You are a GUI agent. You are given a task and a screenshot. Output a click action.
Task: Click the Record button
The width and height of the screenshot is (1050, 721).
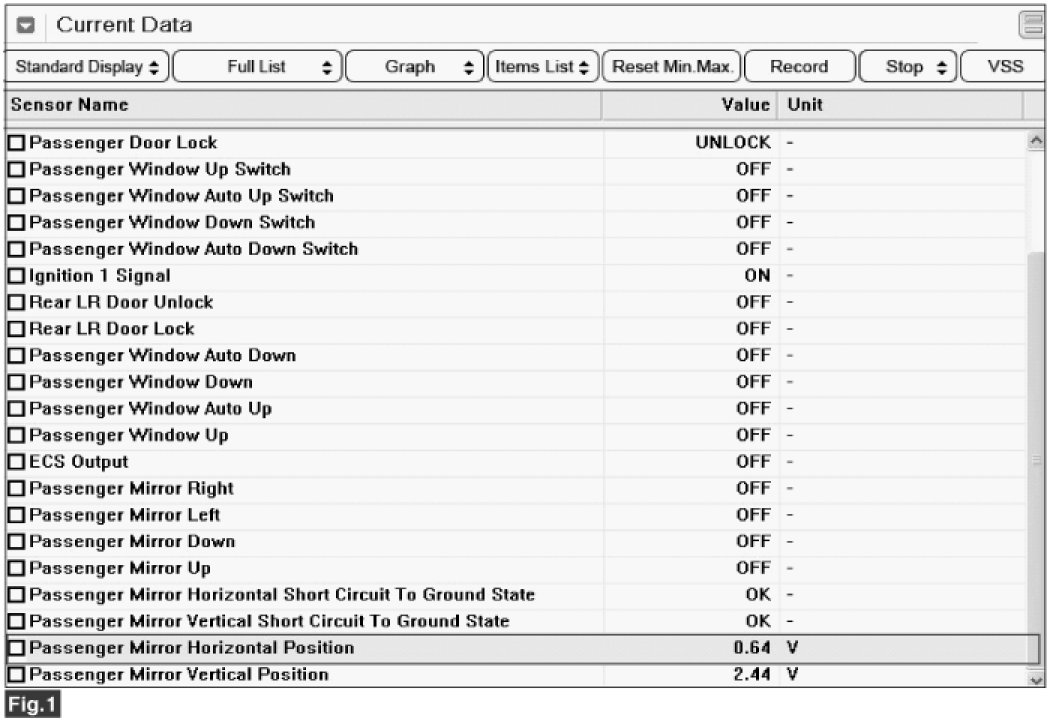[799, 67]
